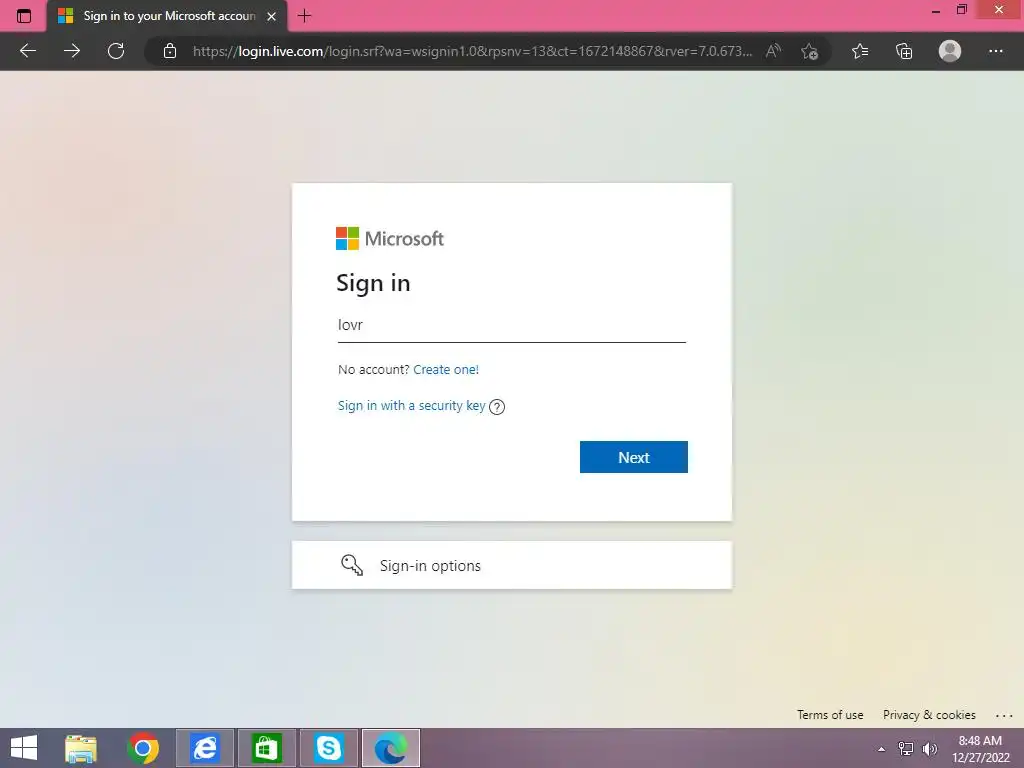The image size is (1024, 768).
Task: Open the taskbar clock showing 8:48 AM
Action: pos(980,749)
